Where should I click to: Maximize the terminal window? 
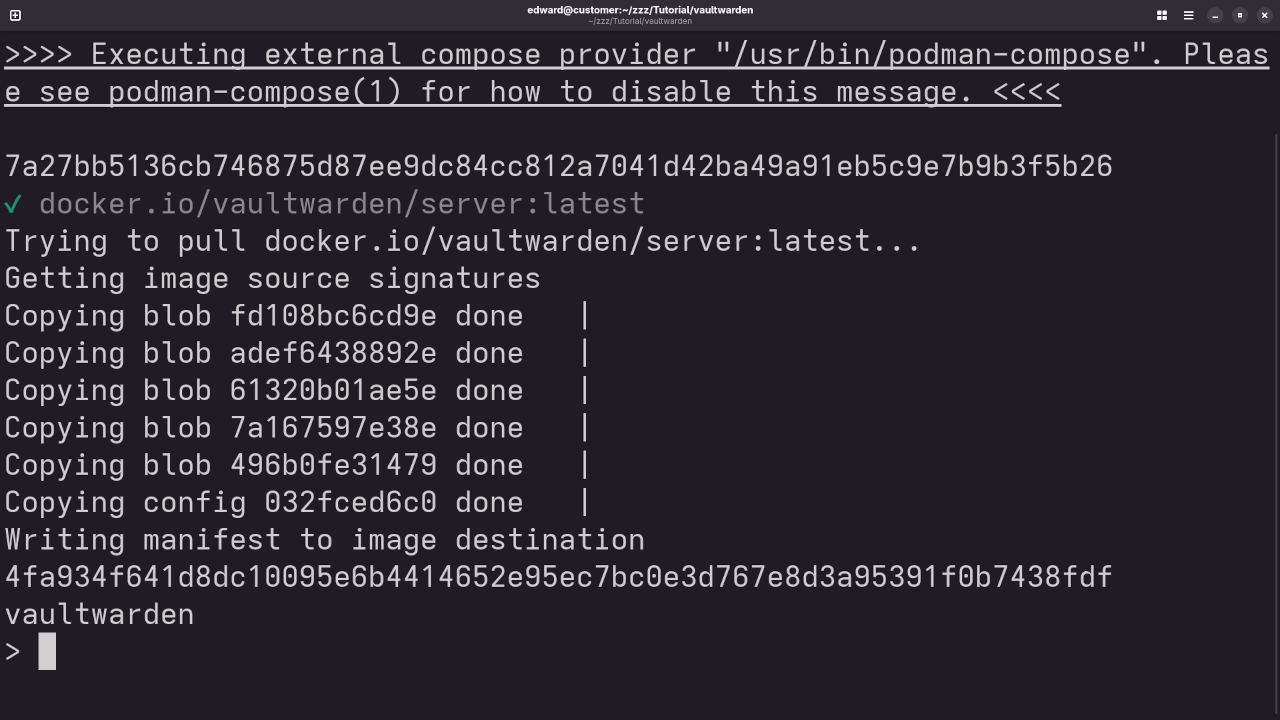pyautogui.click(x=1240, y=15)
